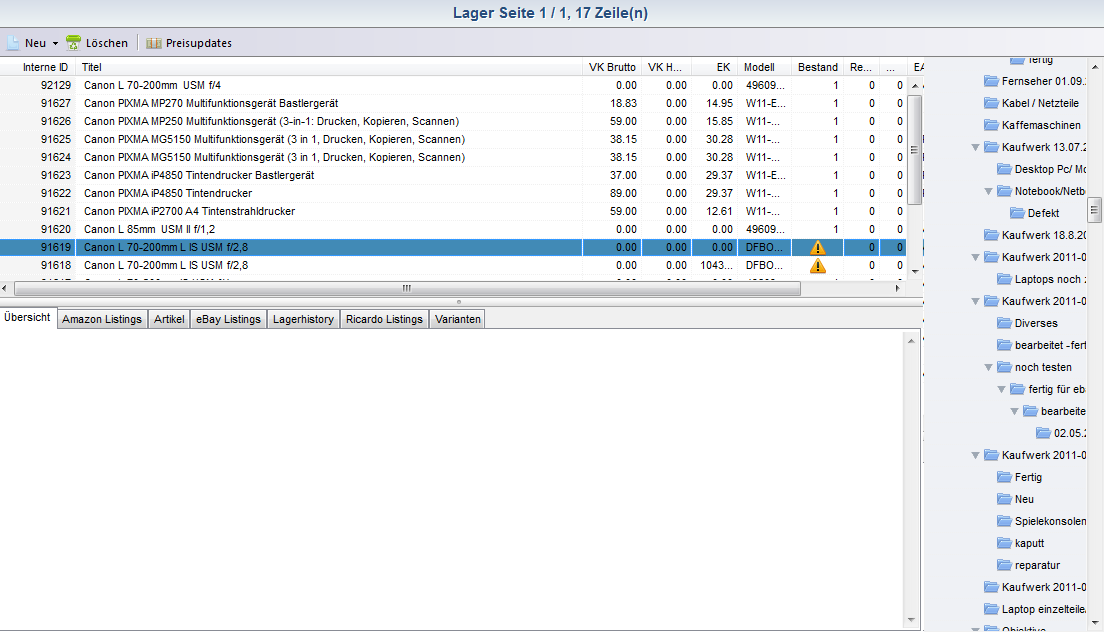Image resolution: width=1104 pixels, height=632 pixels.
Task: Click the Kaffemaschinen folder icon
Action: coord(991,125)
